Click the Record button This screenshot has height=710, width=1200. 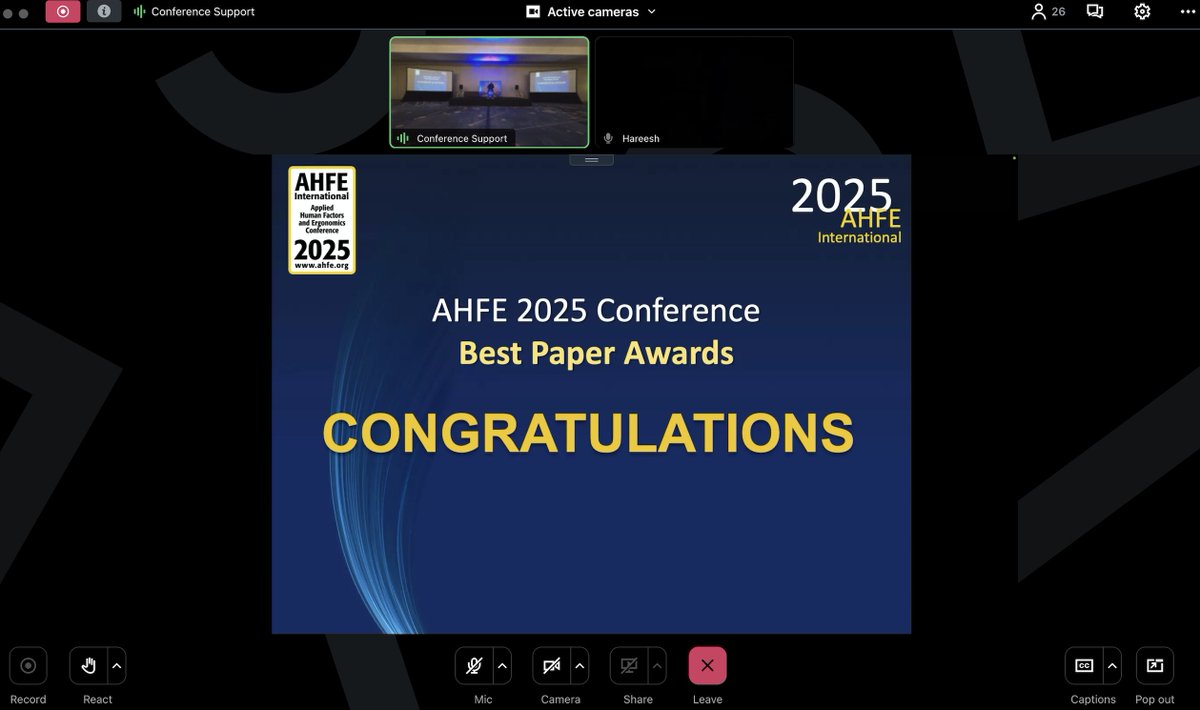coord(28,666)
